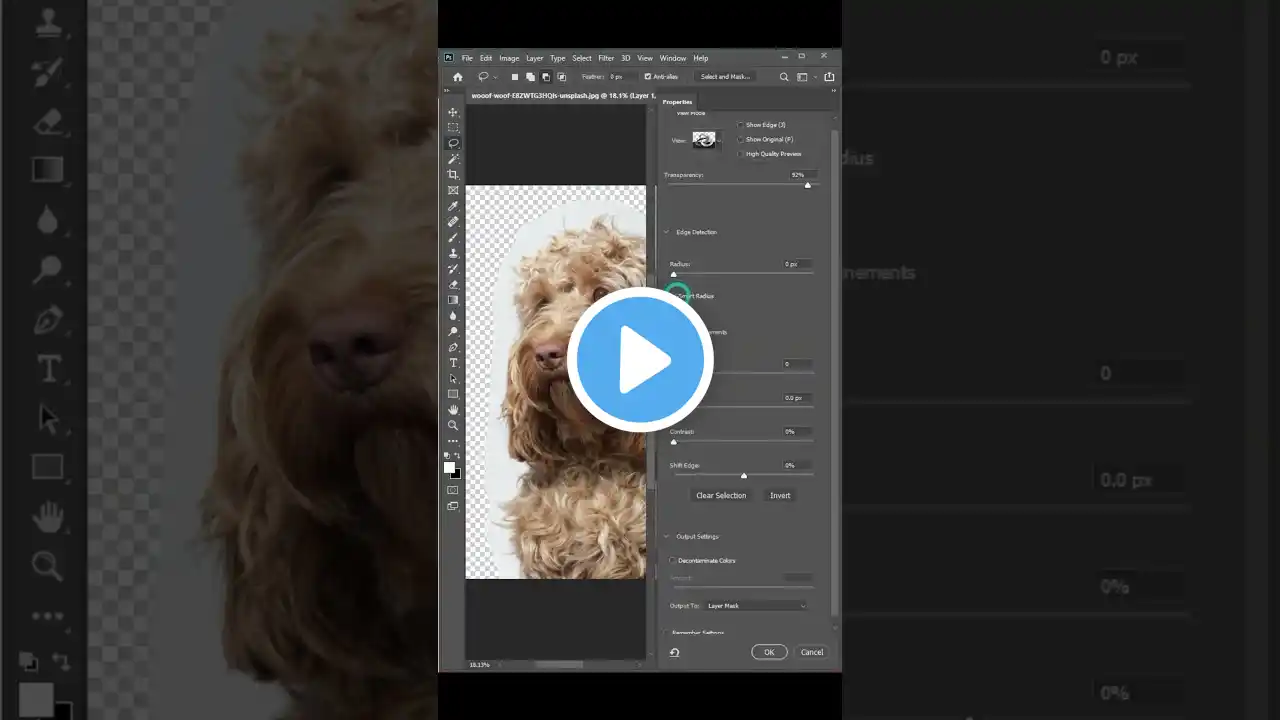This screenshot has width=1280, height=720.
Task: Select the Brush tool
Action: click(453, 237)
